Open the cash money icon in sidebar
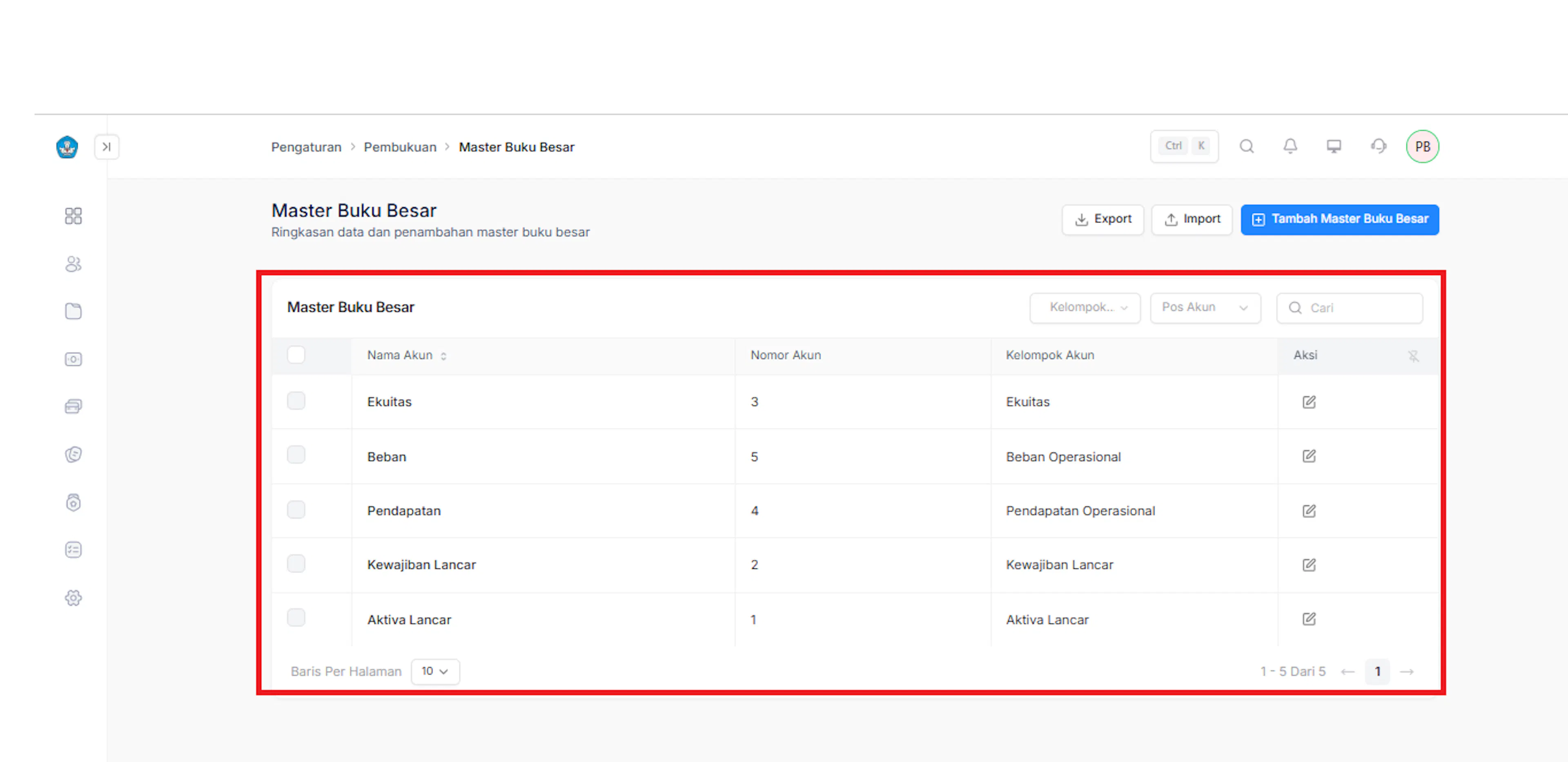The image size is (1568, 762). click(73, 359)
